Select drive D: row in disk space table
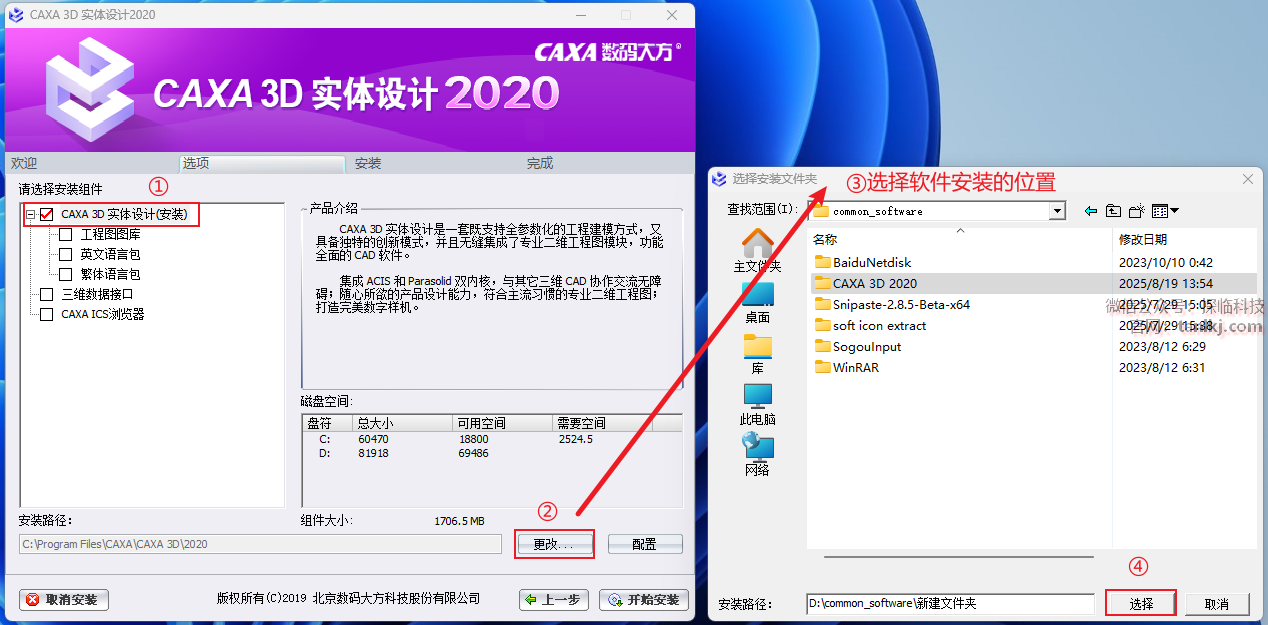This screenshot has height=625, width=1268. 492,453
